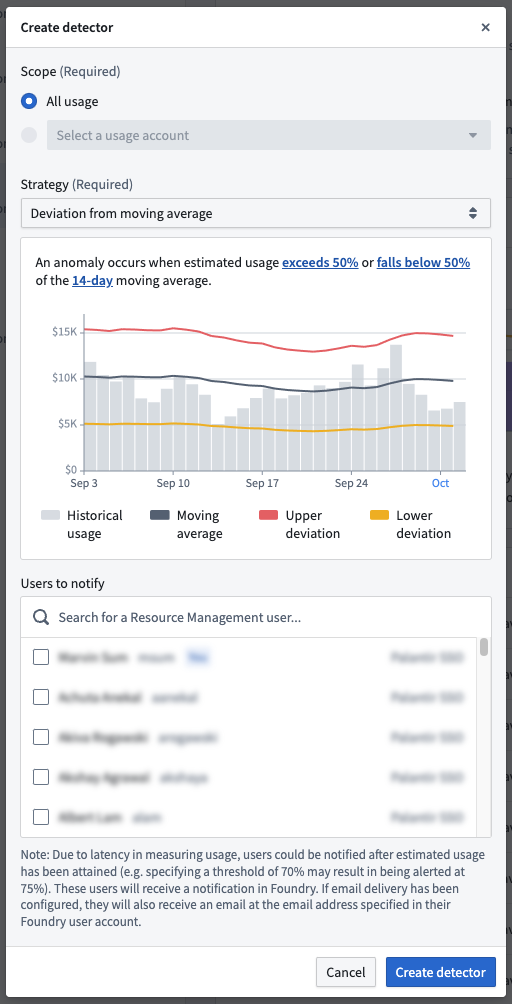The image size is (512, 1004).
Task: Click the falls below 50% link
Action: (423, 263)
